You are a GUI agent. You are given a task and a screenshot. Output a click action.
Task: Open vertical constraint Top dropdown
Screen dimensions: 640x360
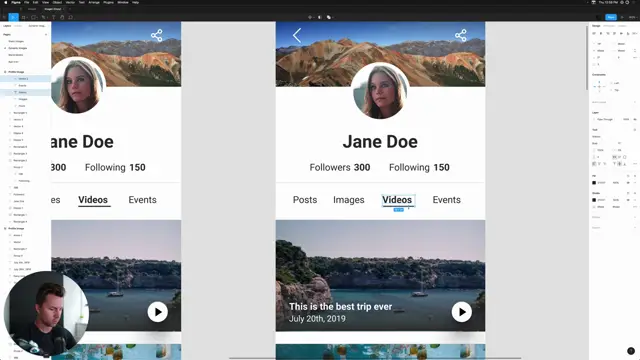click(x=616, y=90)
